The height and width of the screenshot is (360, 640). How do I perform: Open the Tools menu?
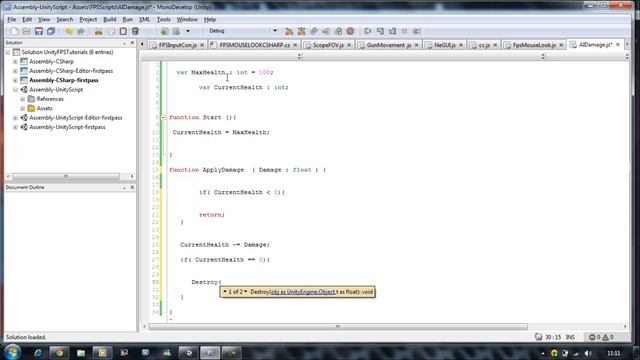click(x=163, y=19)
